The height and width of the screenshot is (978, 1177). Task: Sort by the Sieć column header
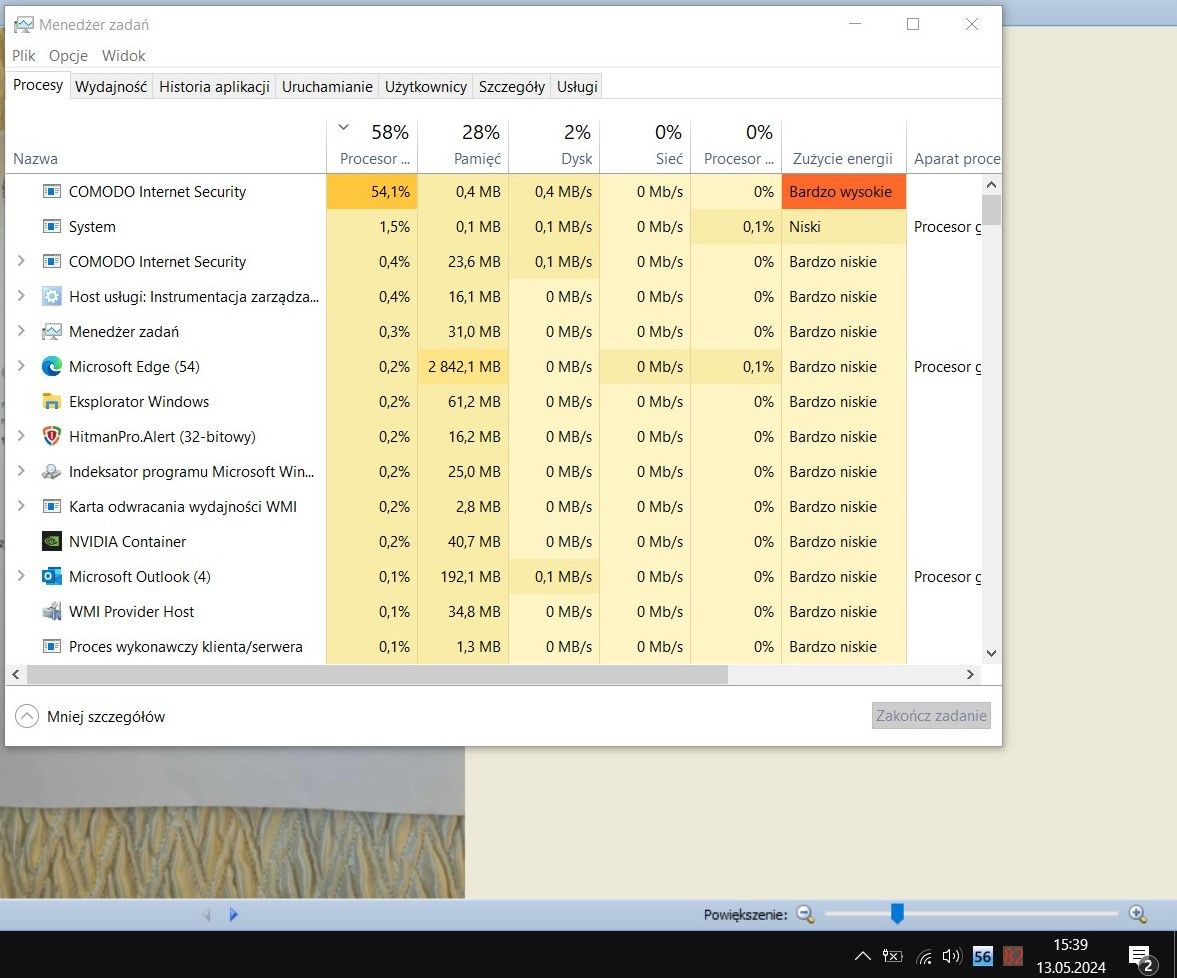pyautogui.click(x=645, y=146)
